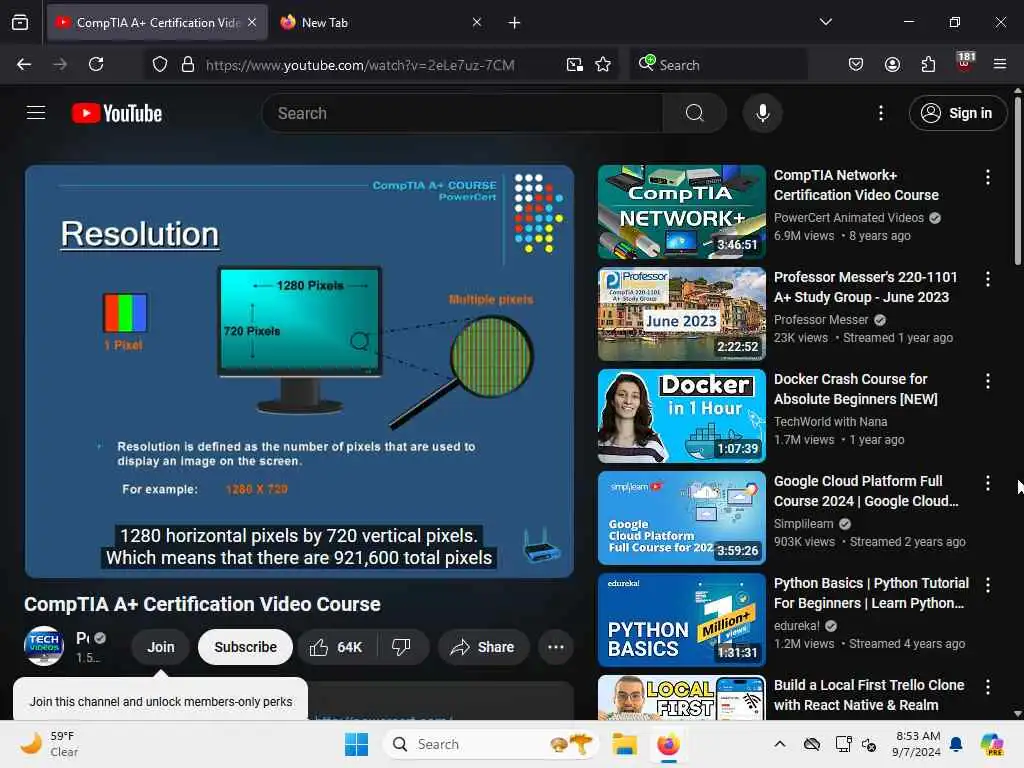Click on the video player

[299, 371]
